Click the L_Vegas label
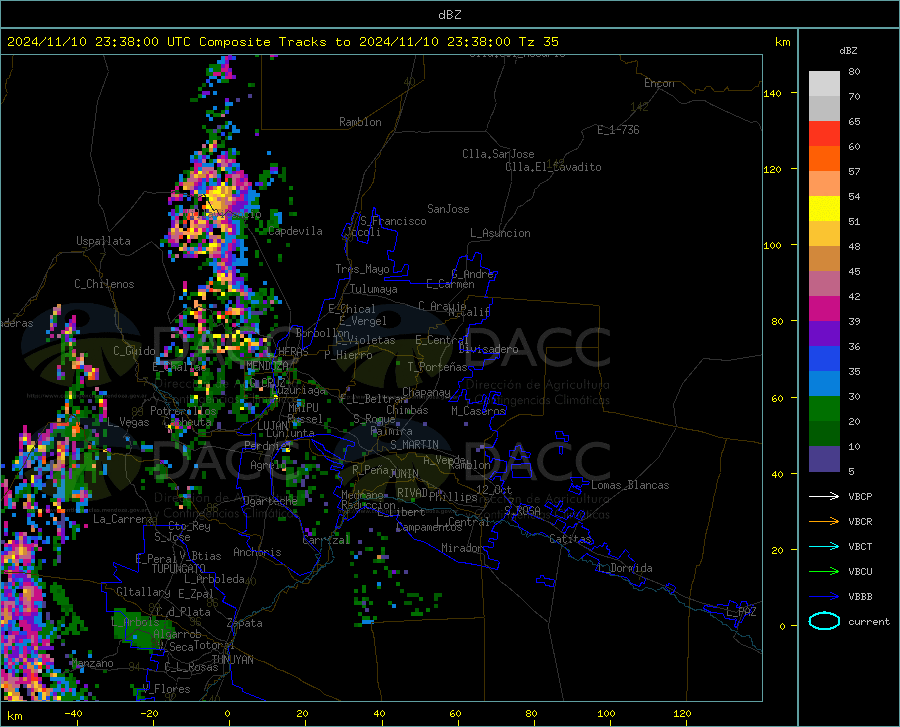This screenshot has height=727, width=900. (128, 422)
